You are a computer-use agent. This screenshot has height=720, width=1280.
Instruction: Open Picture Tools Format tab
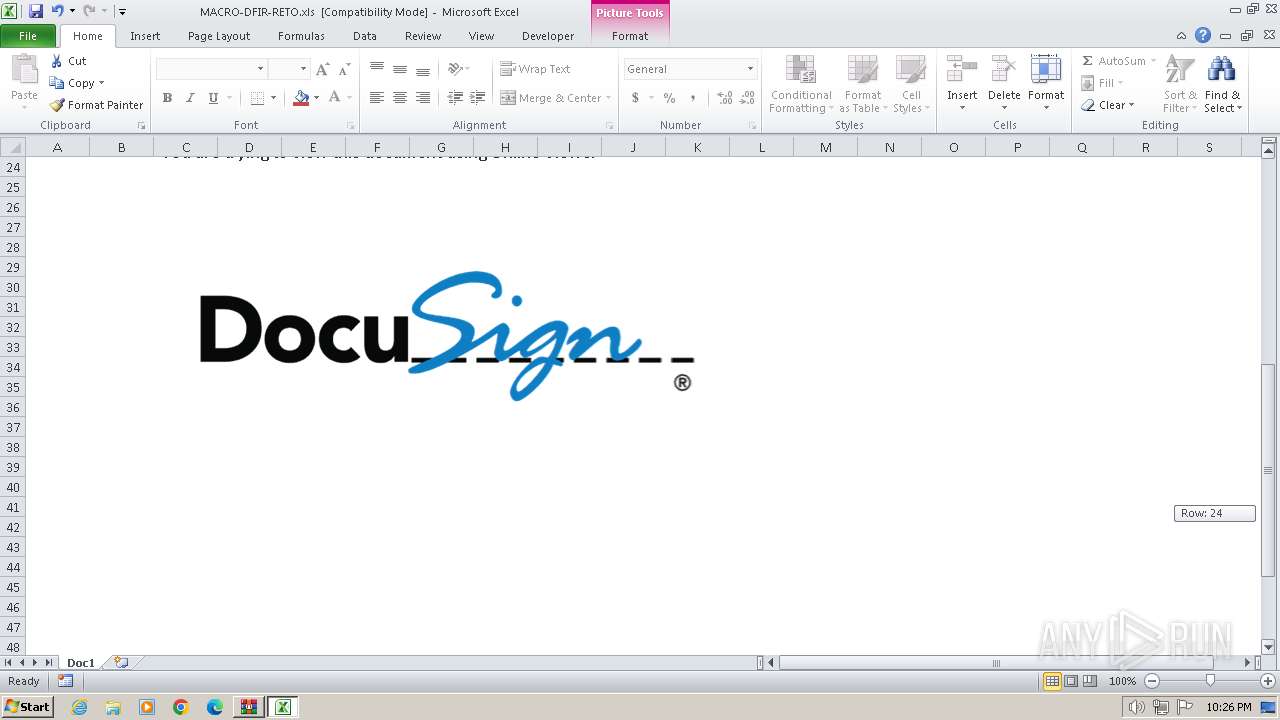click(630, 36)
